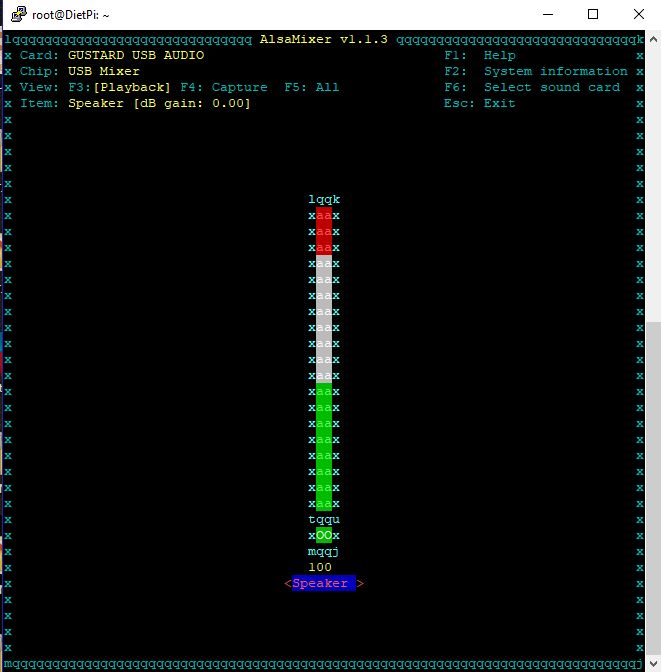This screenshot has height=672, width=661.
Task: Minimize the PuTTY window
Action: [547, 15]
